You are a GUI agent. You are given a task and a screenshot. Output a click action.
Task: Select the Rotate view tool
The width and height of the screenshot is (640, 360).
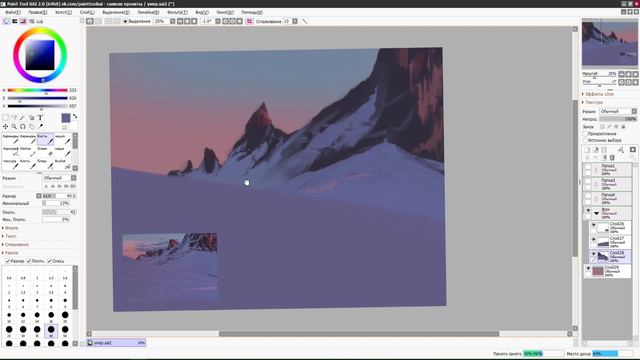click(22, 127)
